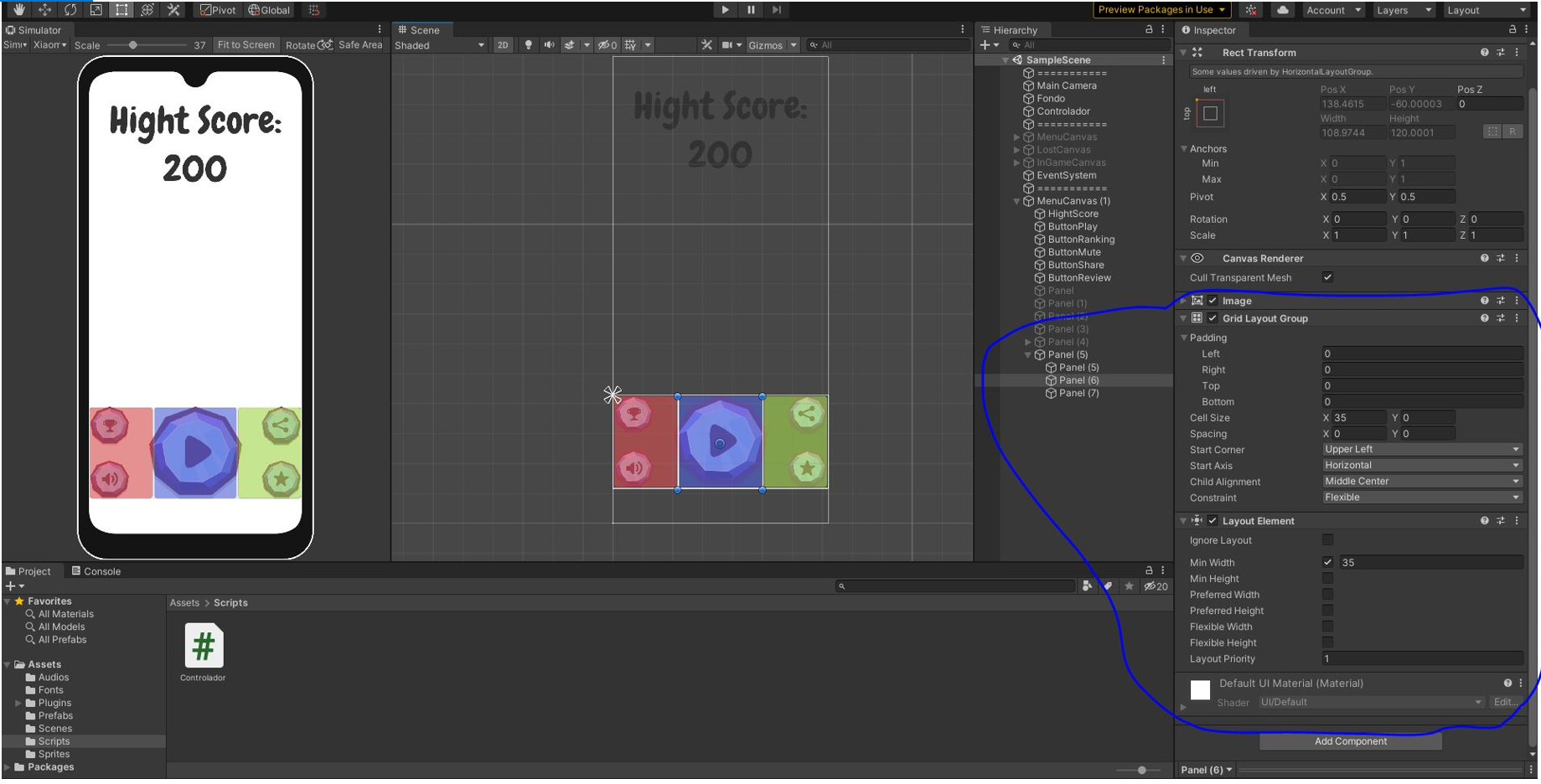Expand the LostCanvas hierarchy item

1016,149
